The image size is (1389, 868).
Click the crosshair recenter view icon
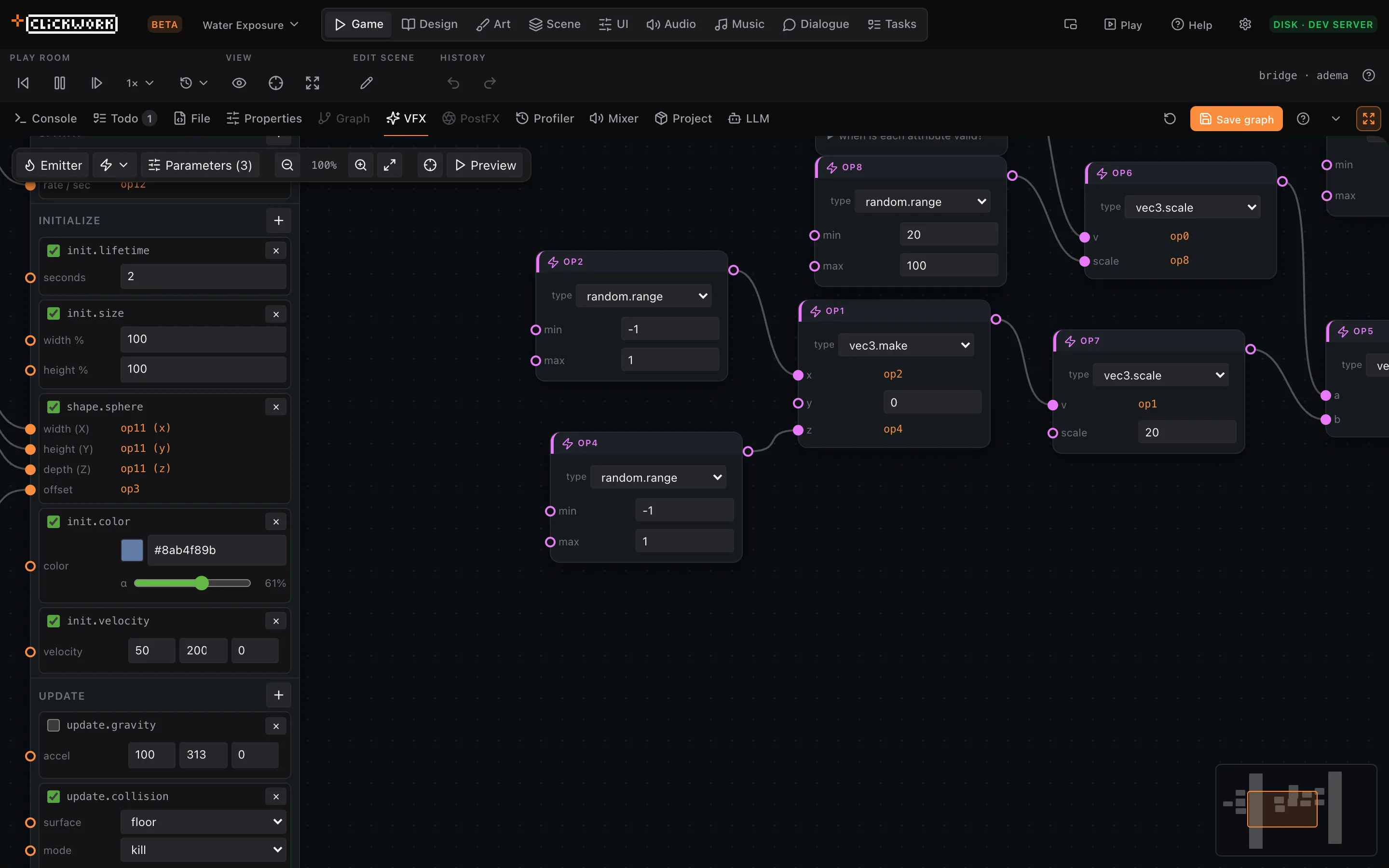pyautogui.click(x=275, y=83)
